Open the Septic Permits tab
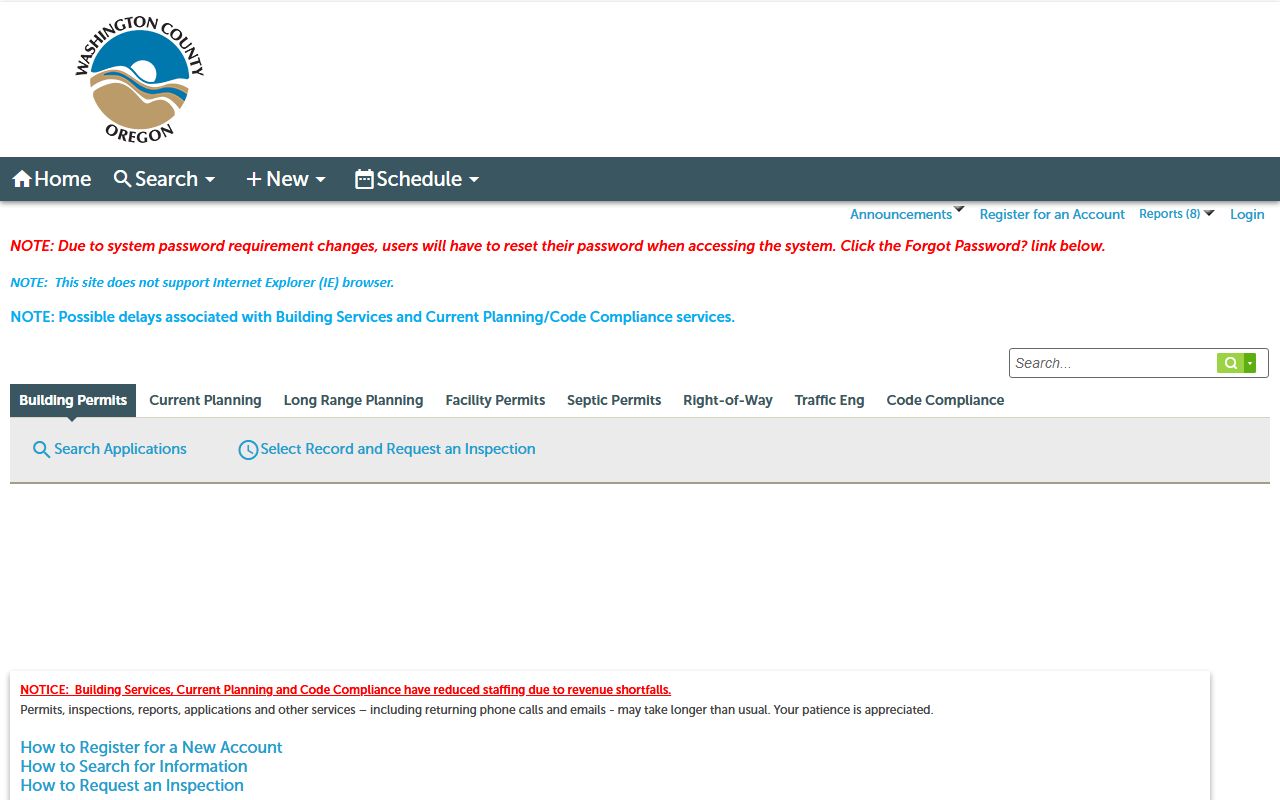Screen dimensions: 1280x800 [614, 400]
